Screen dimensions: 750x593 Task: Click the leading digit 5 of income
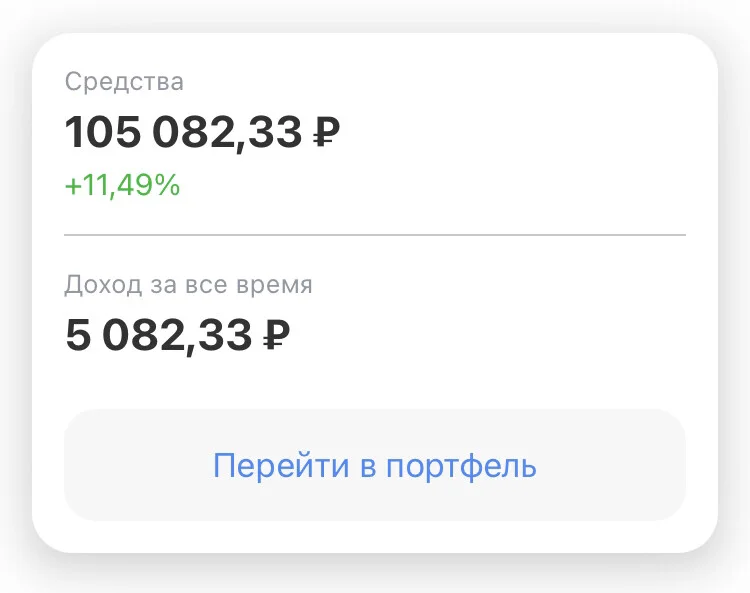tap(78, 334)
